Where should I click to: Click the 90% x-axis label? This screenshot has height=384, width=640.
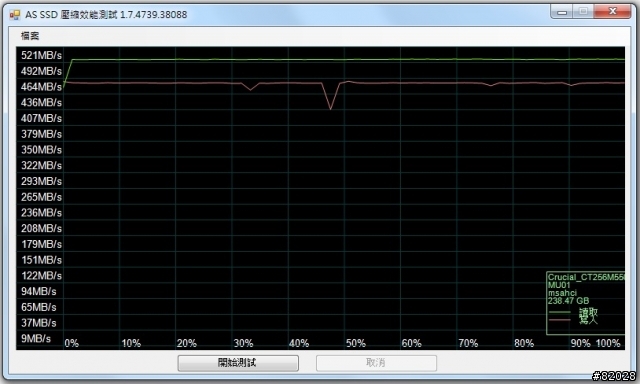[x=580, y=343]
